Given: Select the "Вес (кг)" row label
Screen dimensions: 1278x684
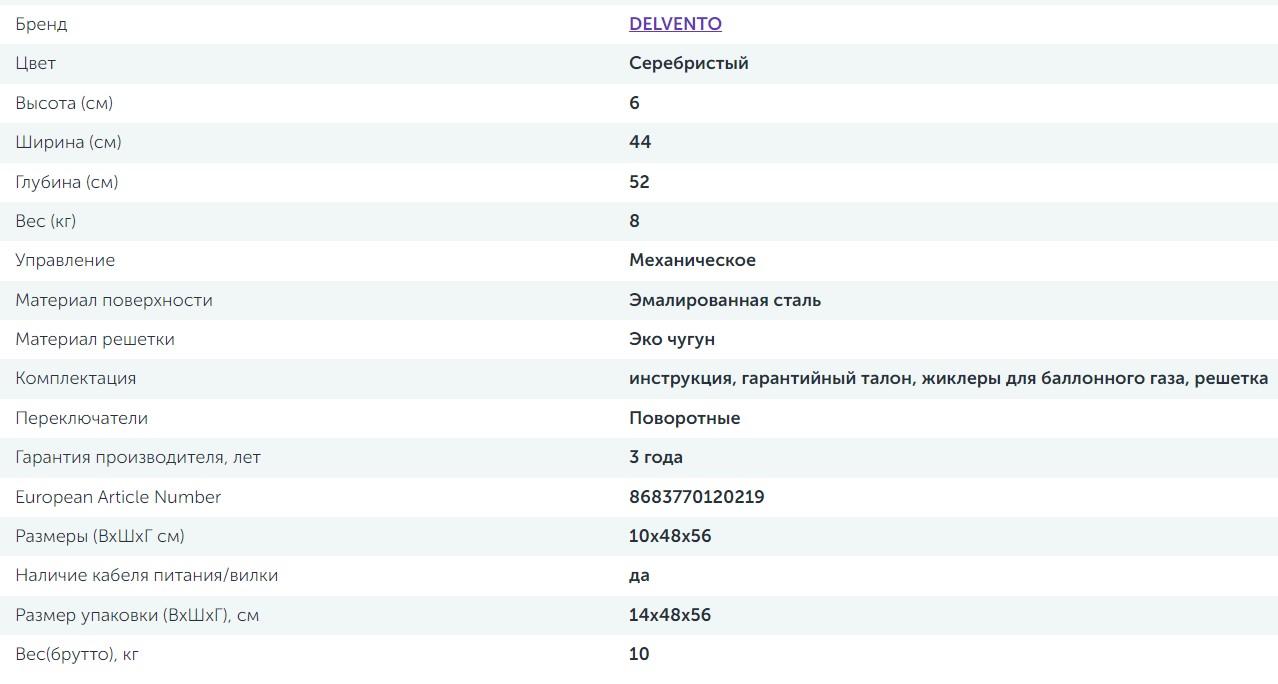Looking at the screenshot, I should 46,221.
